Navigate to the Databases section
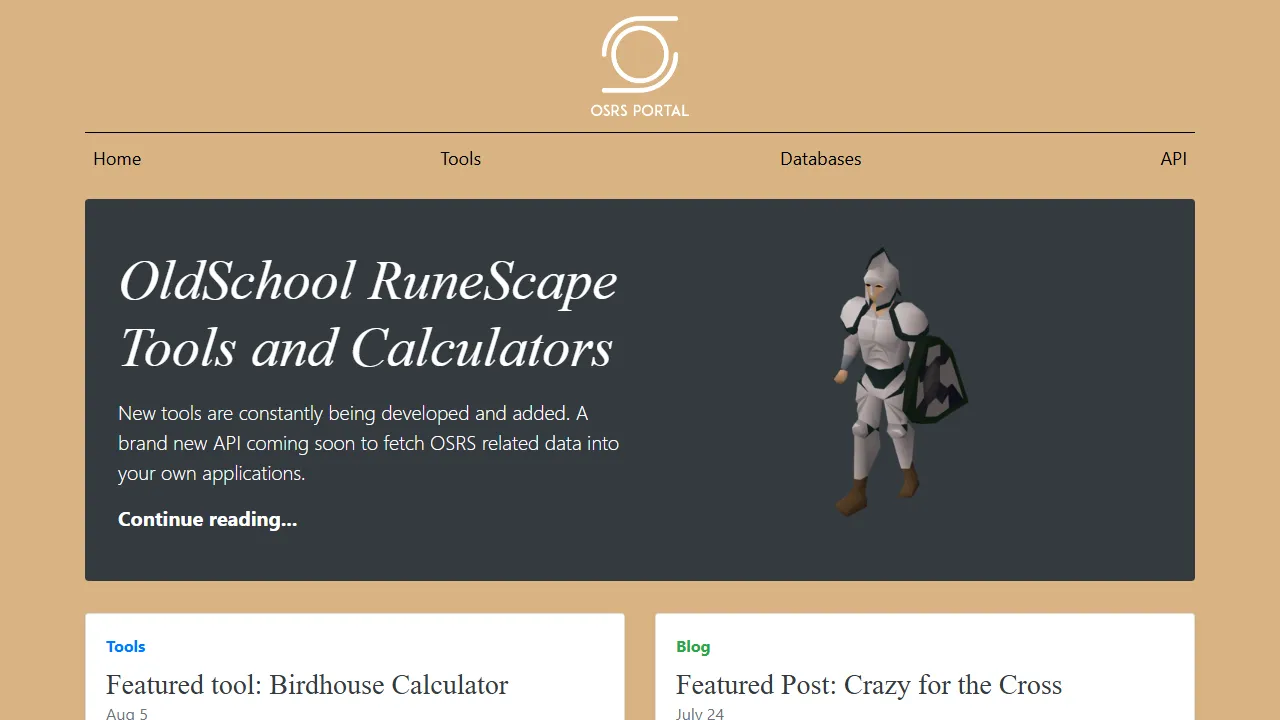This screenshot has width=1280, height=720. (820, 159)
